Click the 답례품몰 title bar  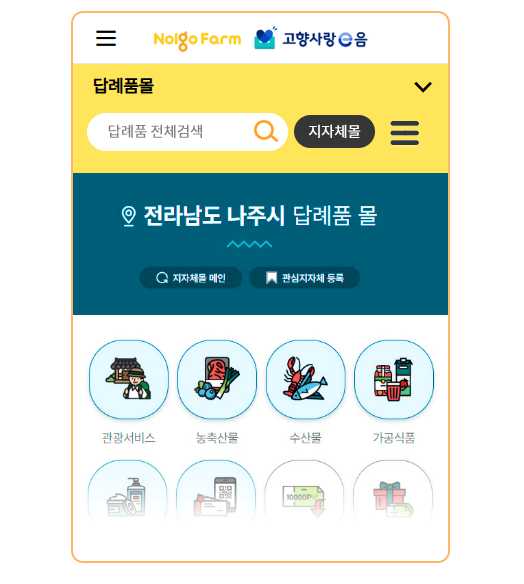tap(260, 86)
